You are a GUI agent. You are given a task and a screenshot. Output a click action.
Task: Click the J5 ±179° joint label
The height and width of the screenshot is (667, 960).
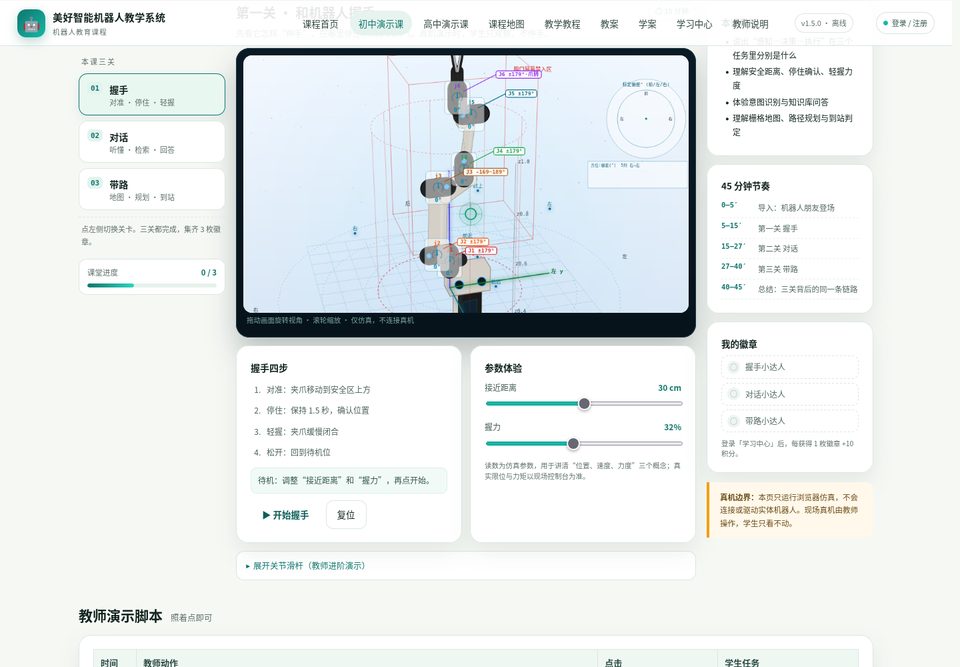[x=521, y=94]
